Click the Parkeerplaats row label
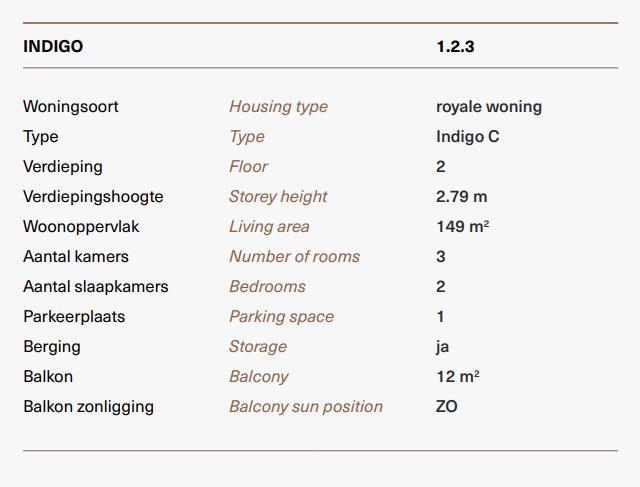Screen dimensions: 640x487 click(74, 317)
